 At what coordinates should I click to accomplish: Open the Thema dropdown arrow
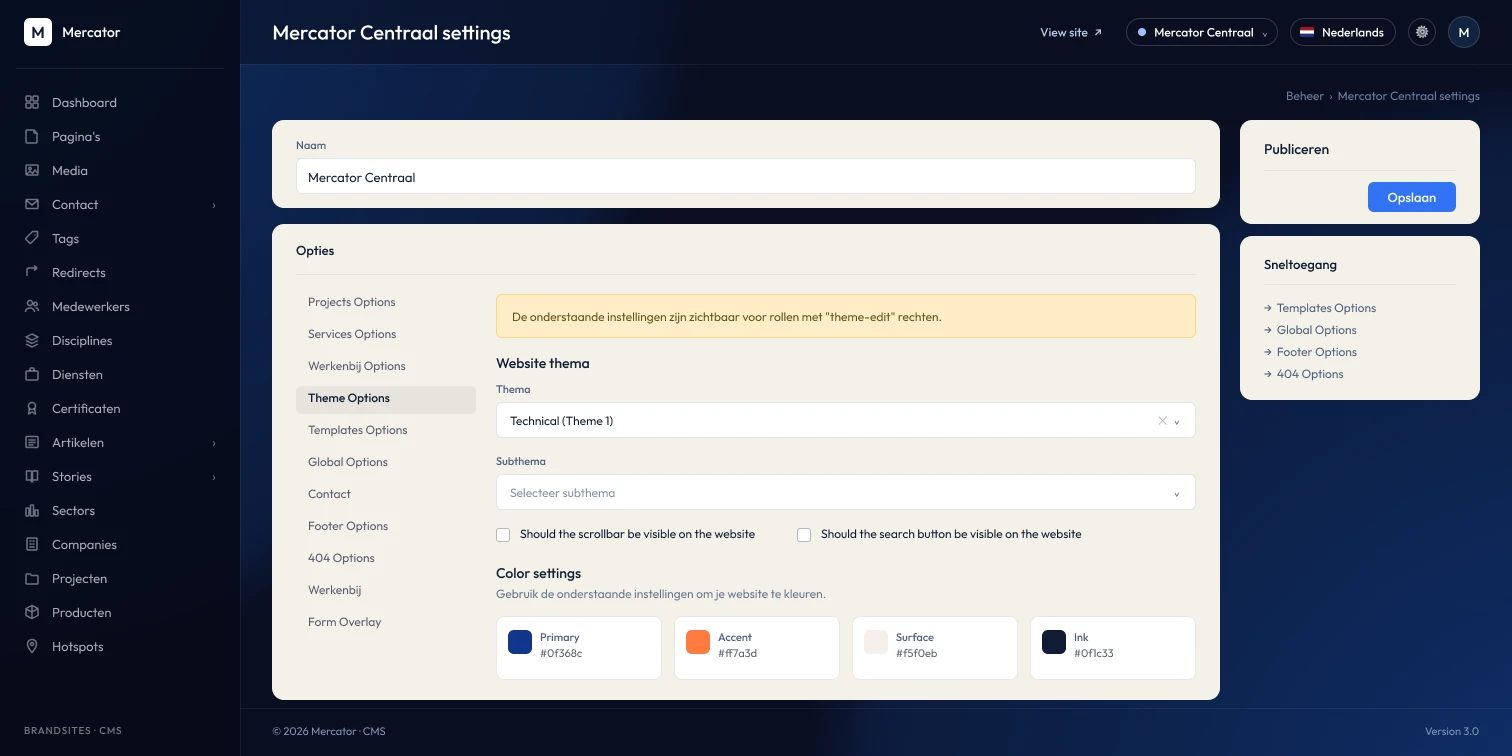coord(1177,422)
